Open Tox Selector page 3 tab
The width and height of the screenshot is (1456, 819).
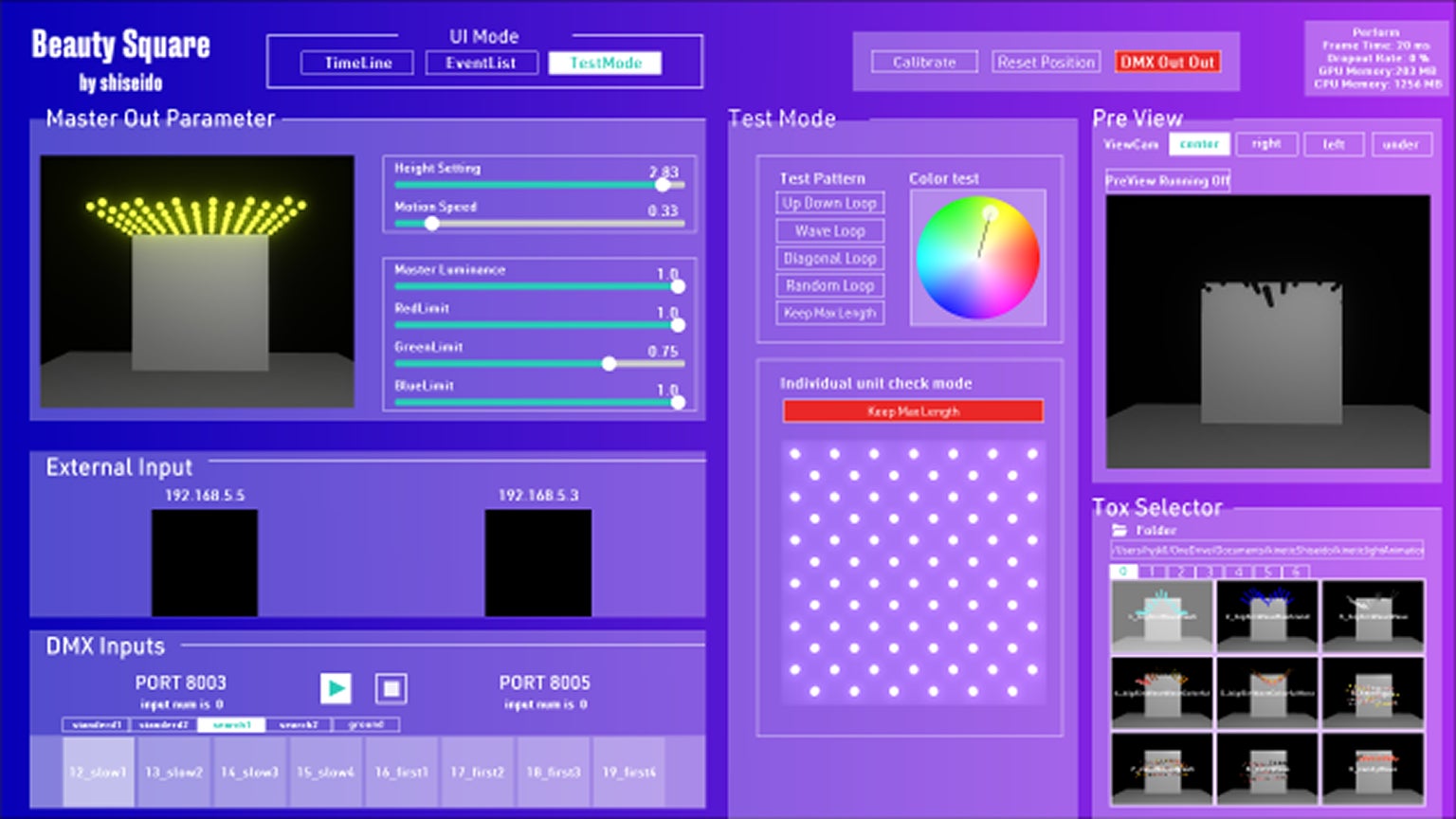[x=1210, y=572]
